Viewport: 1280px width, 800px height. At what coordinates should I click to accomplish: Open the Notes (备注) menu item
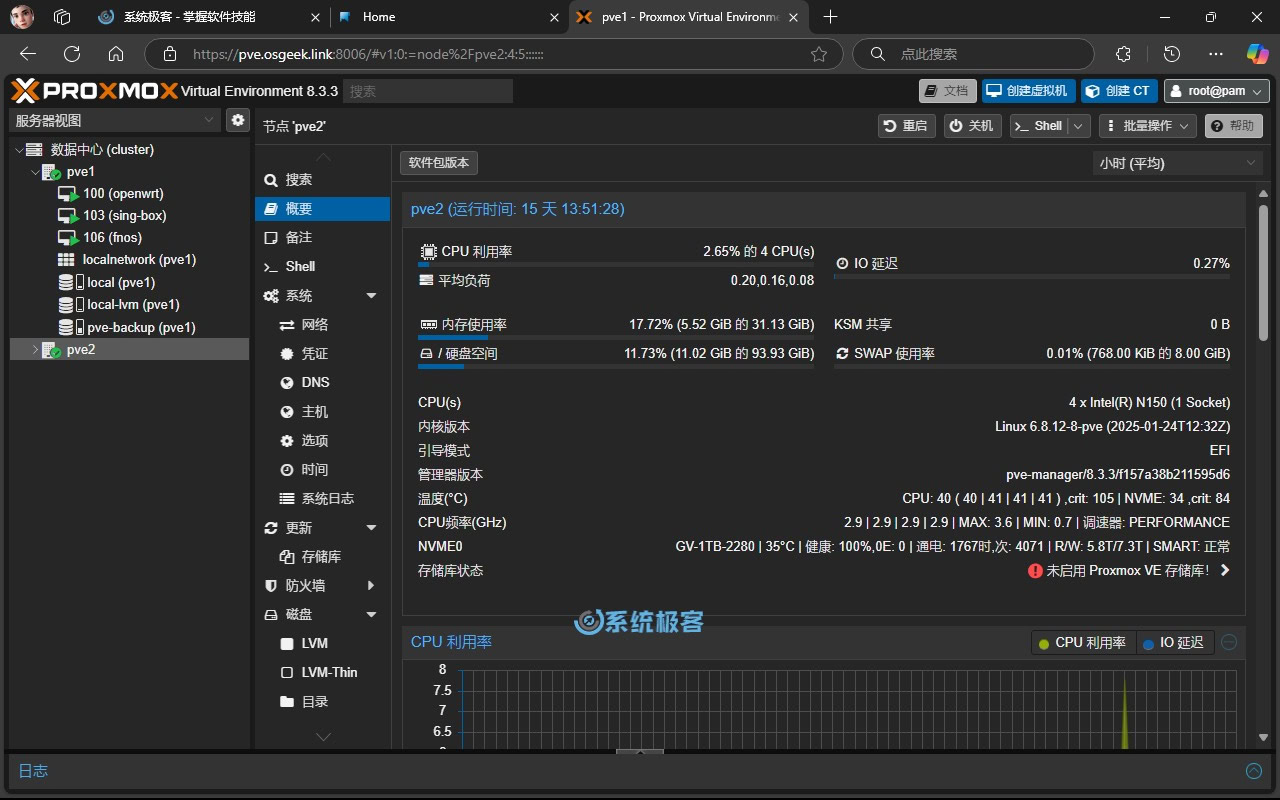(322, 238)
